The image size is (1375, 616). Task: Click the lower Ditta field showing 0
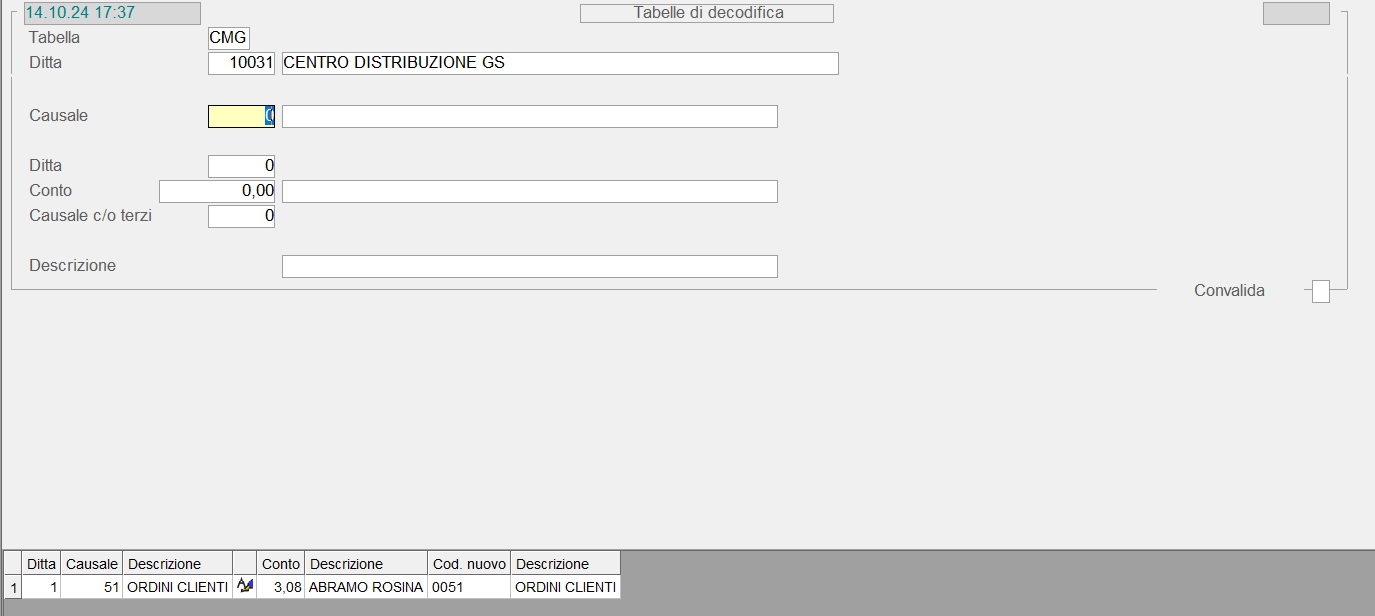(x=241, y=166)
